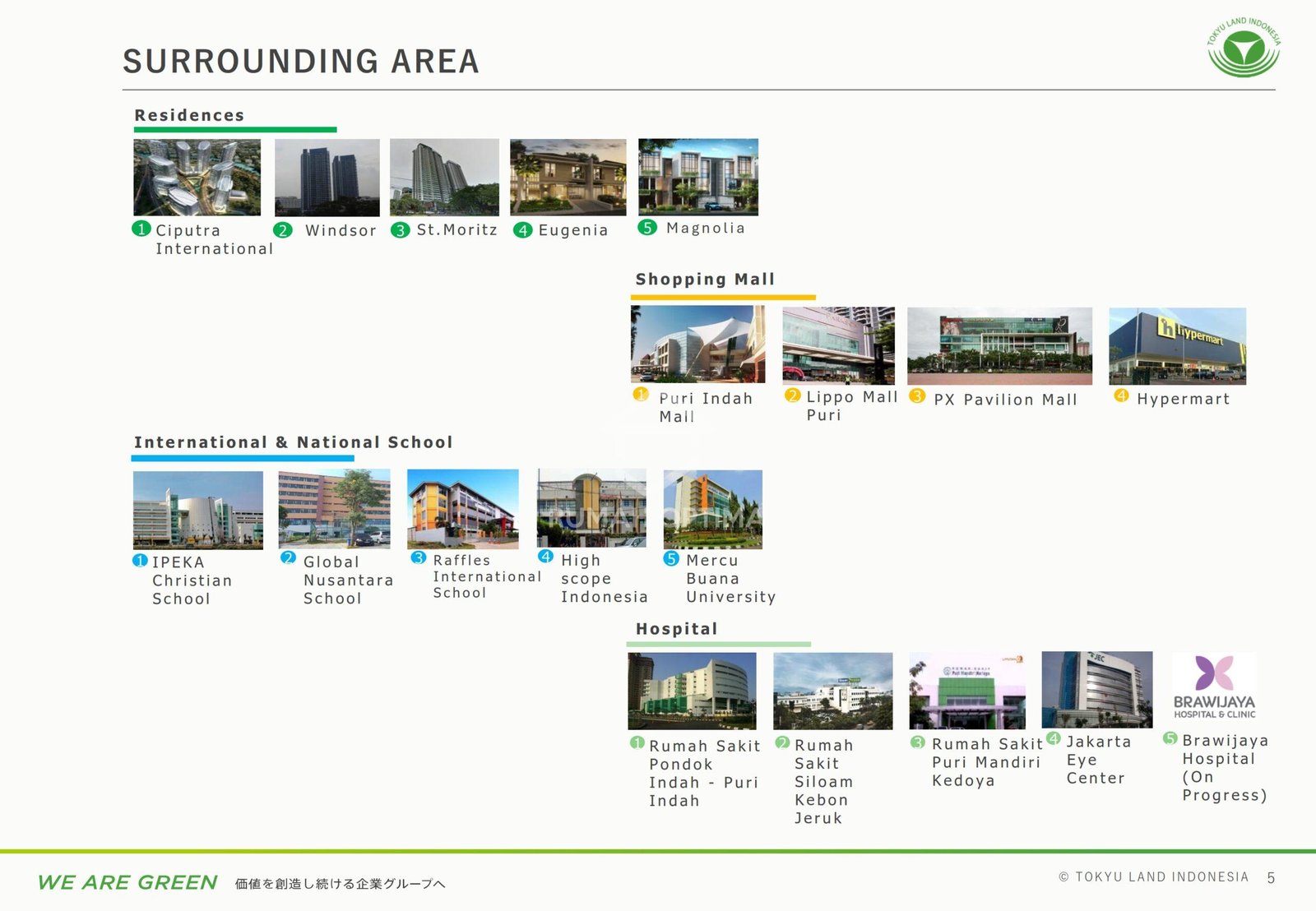Viewport: 1316px width, 911px height.
Task: Open the IPEKA Christian School photo
Action: click(198, 511)
